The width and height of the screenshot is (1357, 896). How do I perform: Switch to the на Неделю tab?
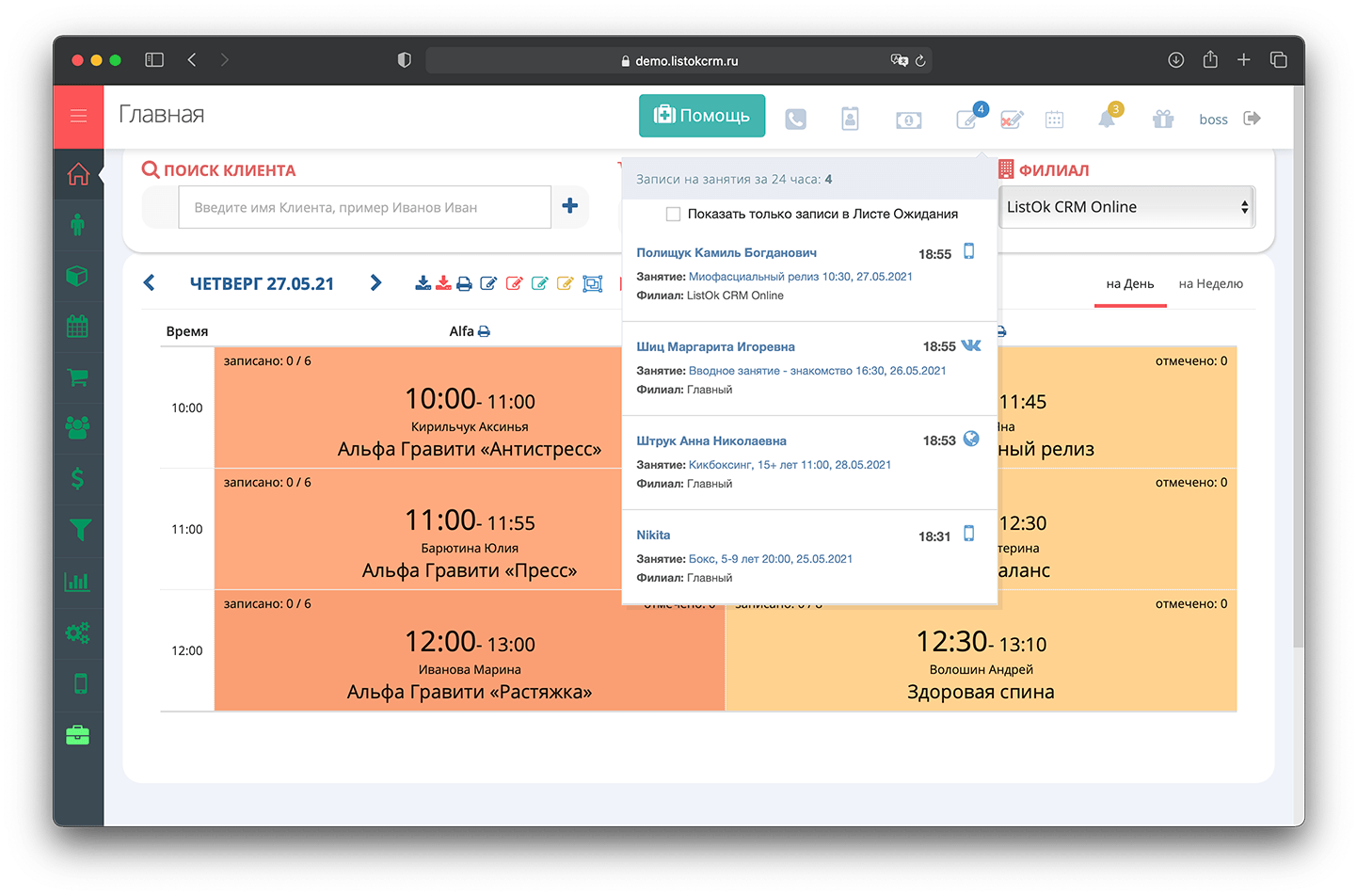coord(1210,284)
